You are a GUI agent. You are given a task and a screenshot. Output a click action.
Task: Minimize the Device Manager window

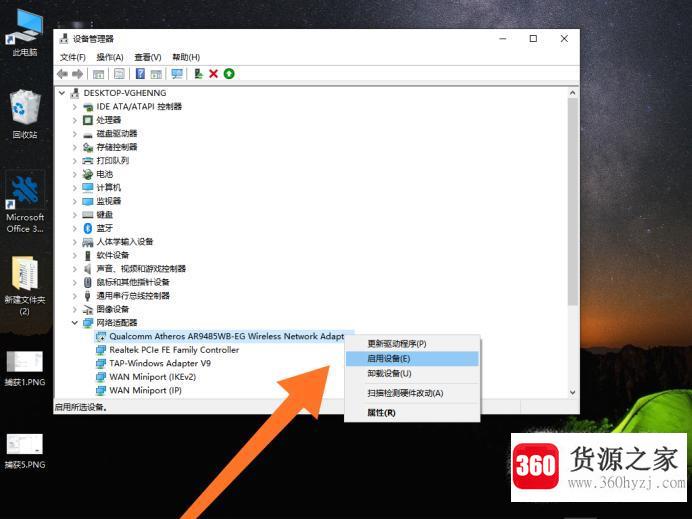coord(502,39)
